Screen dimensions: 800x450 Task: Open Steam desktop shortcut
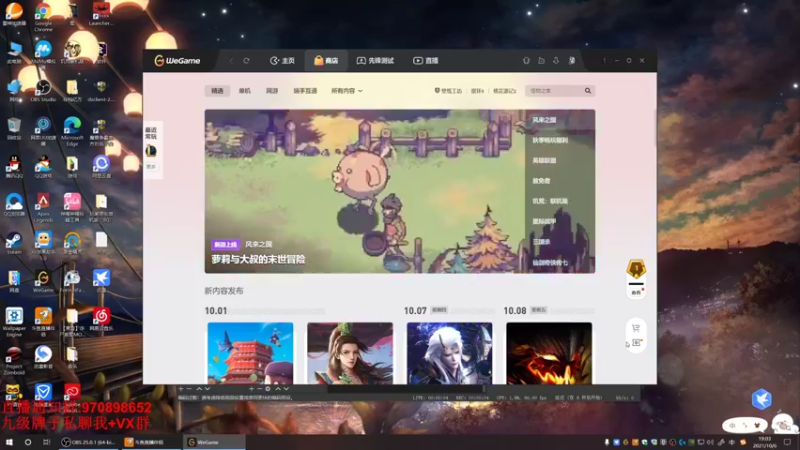[14, 243]
